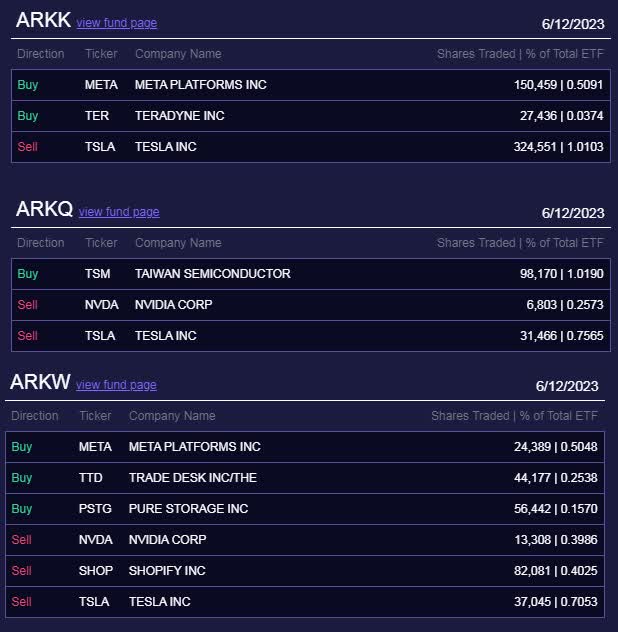
Task: Open the ARKQ view fund page link
Action: [x=119, y=212]
